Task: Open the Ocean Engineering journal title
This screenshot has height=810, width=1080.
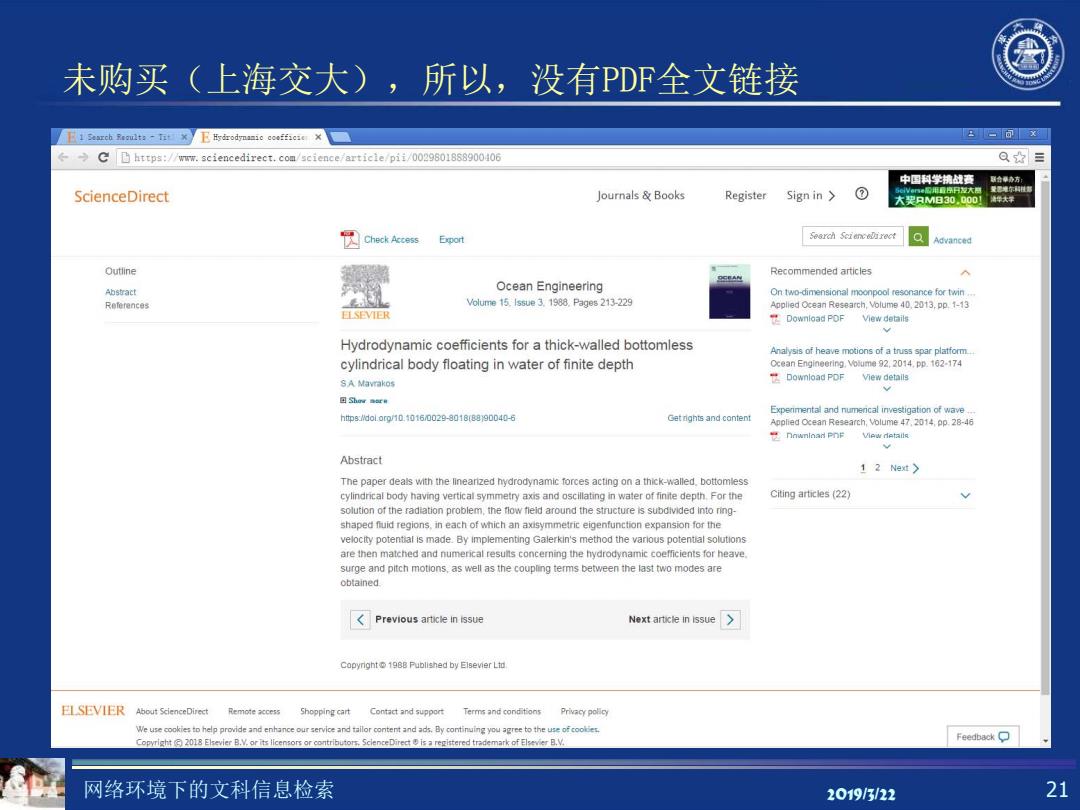Action: pyautogui.click(x=549, y=286)
